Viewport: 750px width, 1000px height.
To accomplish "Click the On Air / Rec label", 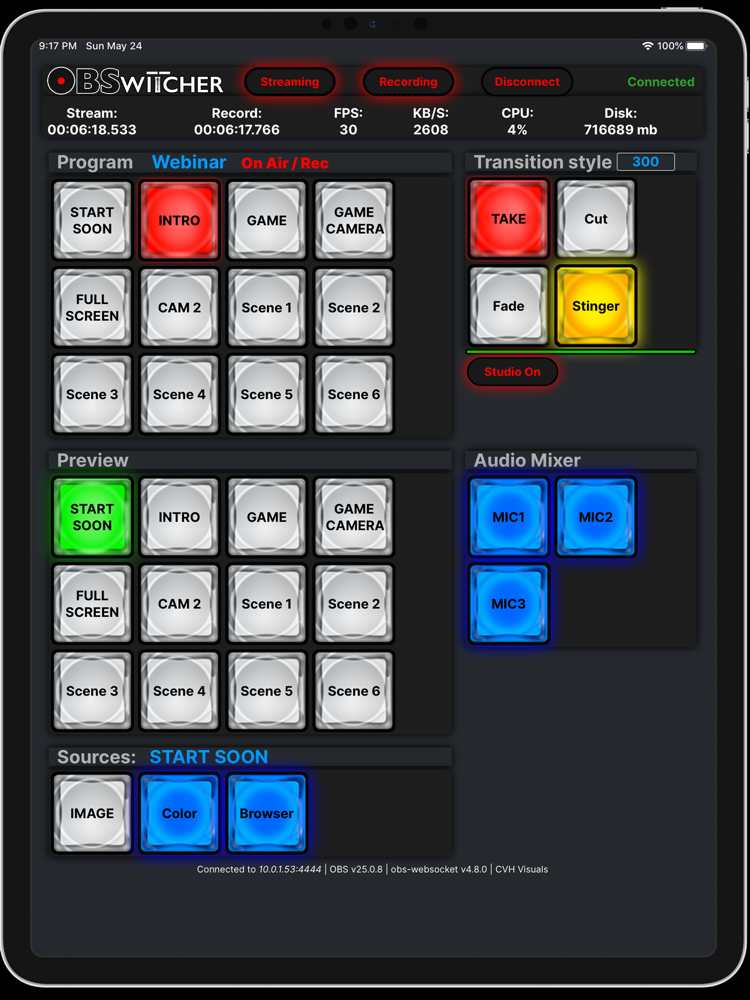I will click(x=284, y=163).
